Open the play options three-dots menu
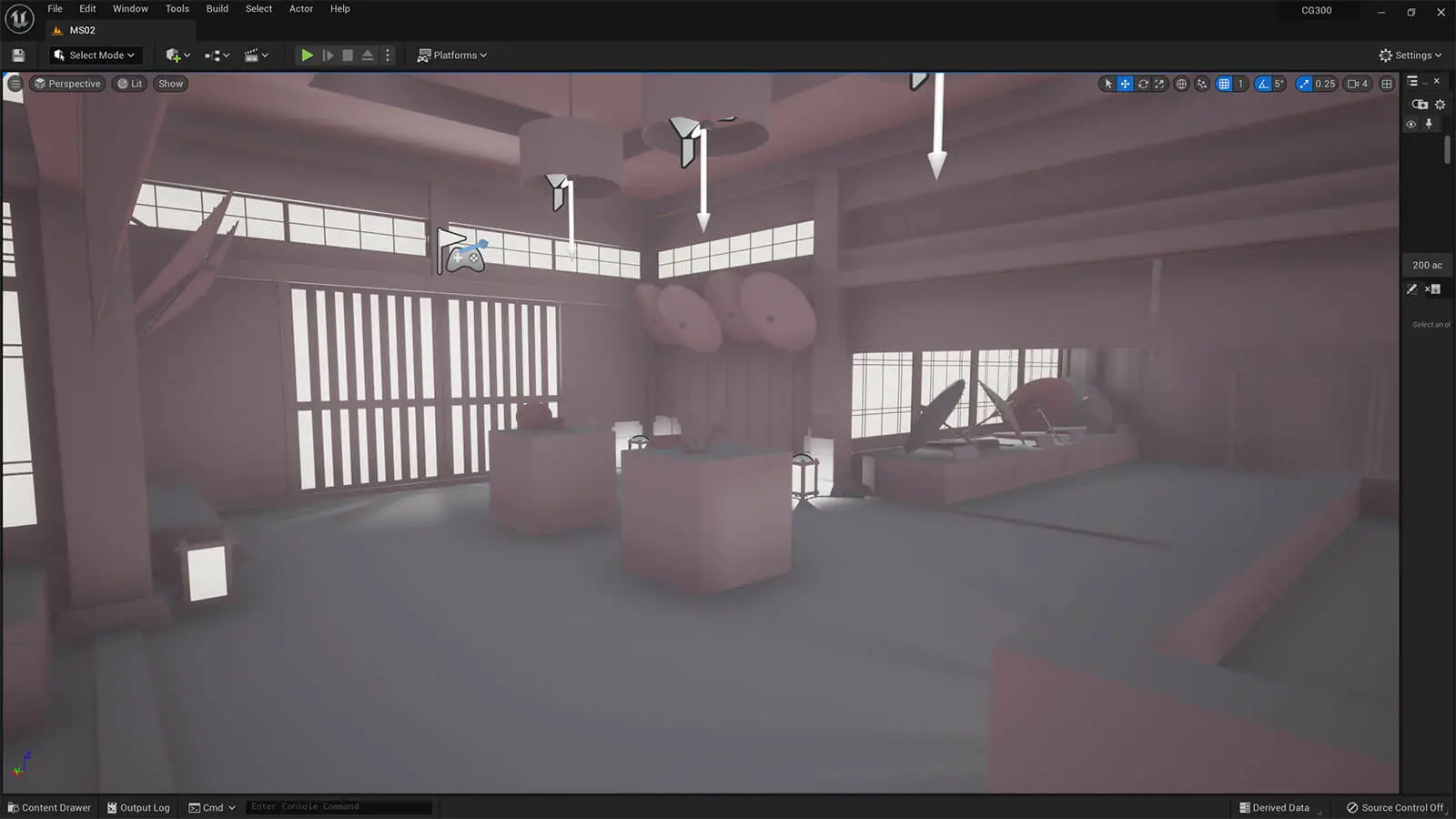This screenshot has height=819, width=1456. point(388,56)
